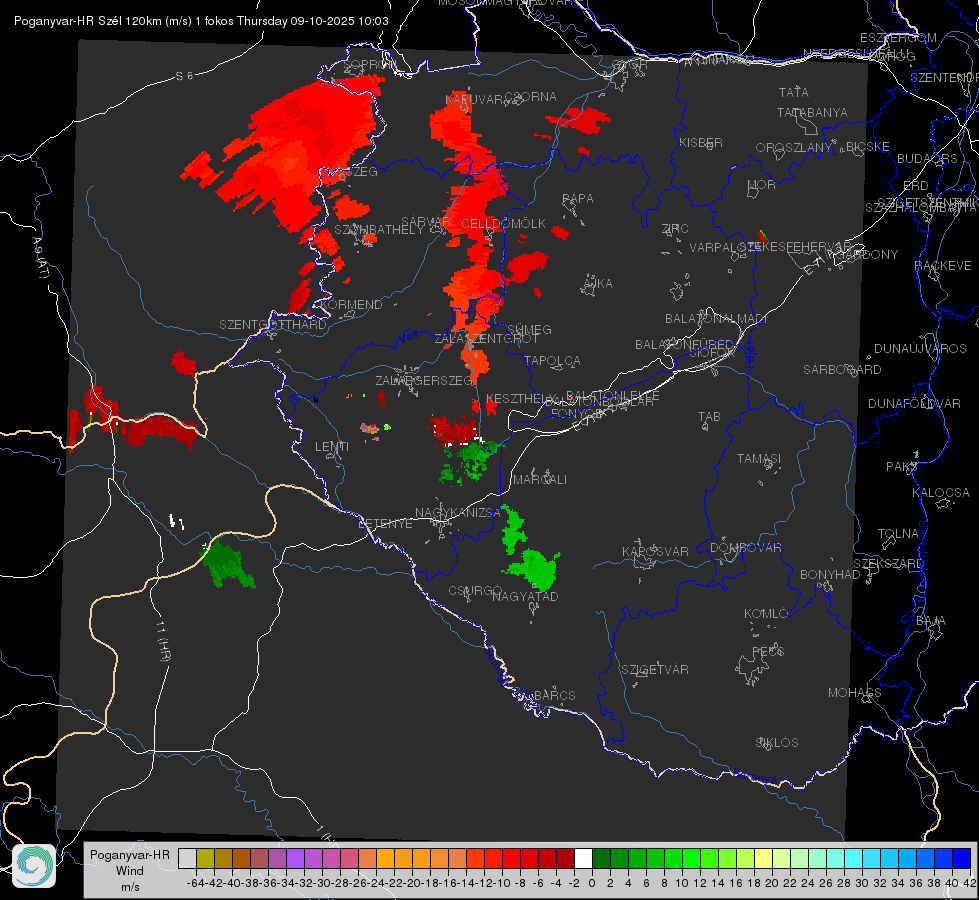Image resolution: width=979 pixels, height=900 pixels.
Task: Click the gray first swatch in the wind legend
Action: [x=187, y=858]
